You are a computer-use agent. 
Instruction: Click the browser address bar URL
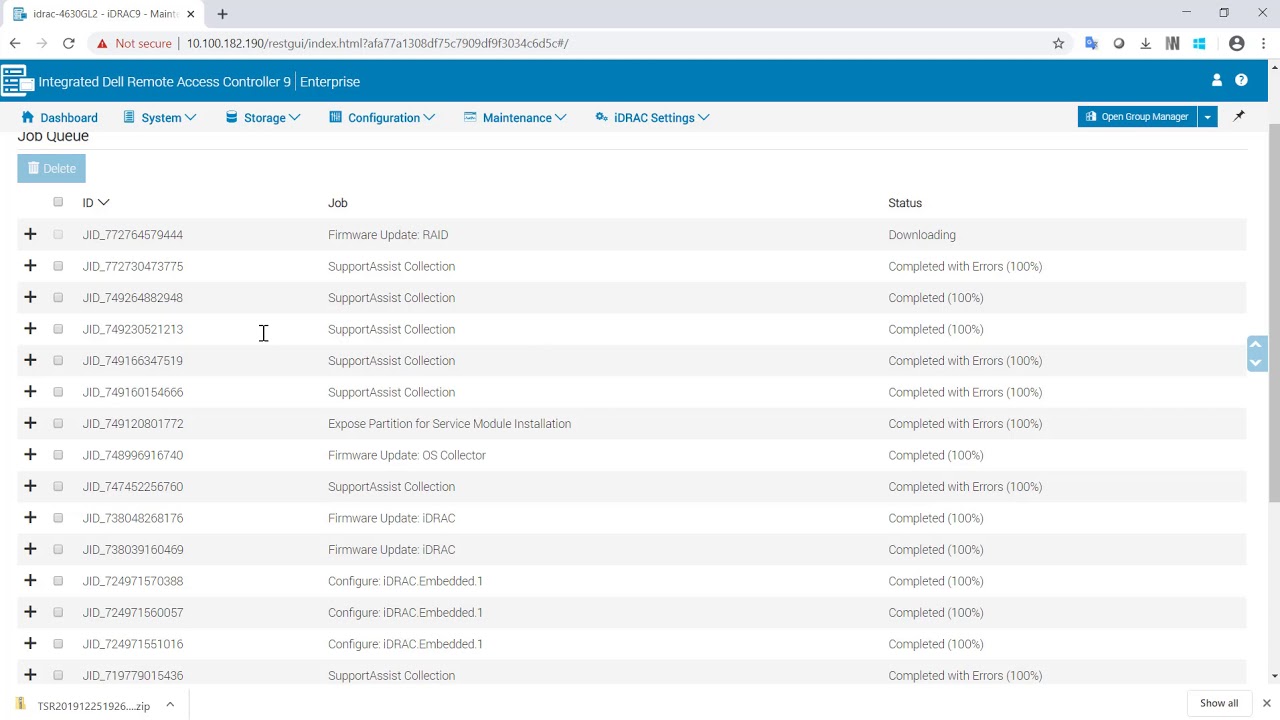point(377,43)
